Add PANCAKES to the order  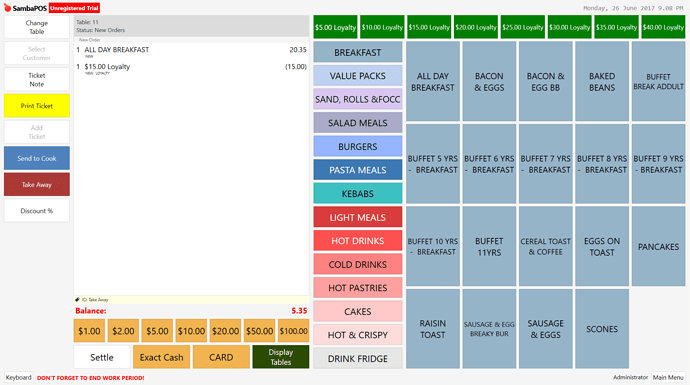pos(658,246)
